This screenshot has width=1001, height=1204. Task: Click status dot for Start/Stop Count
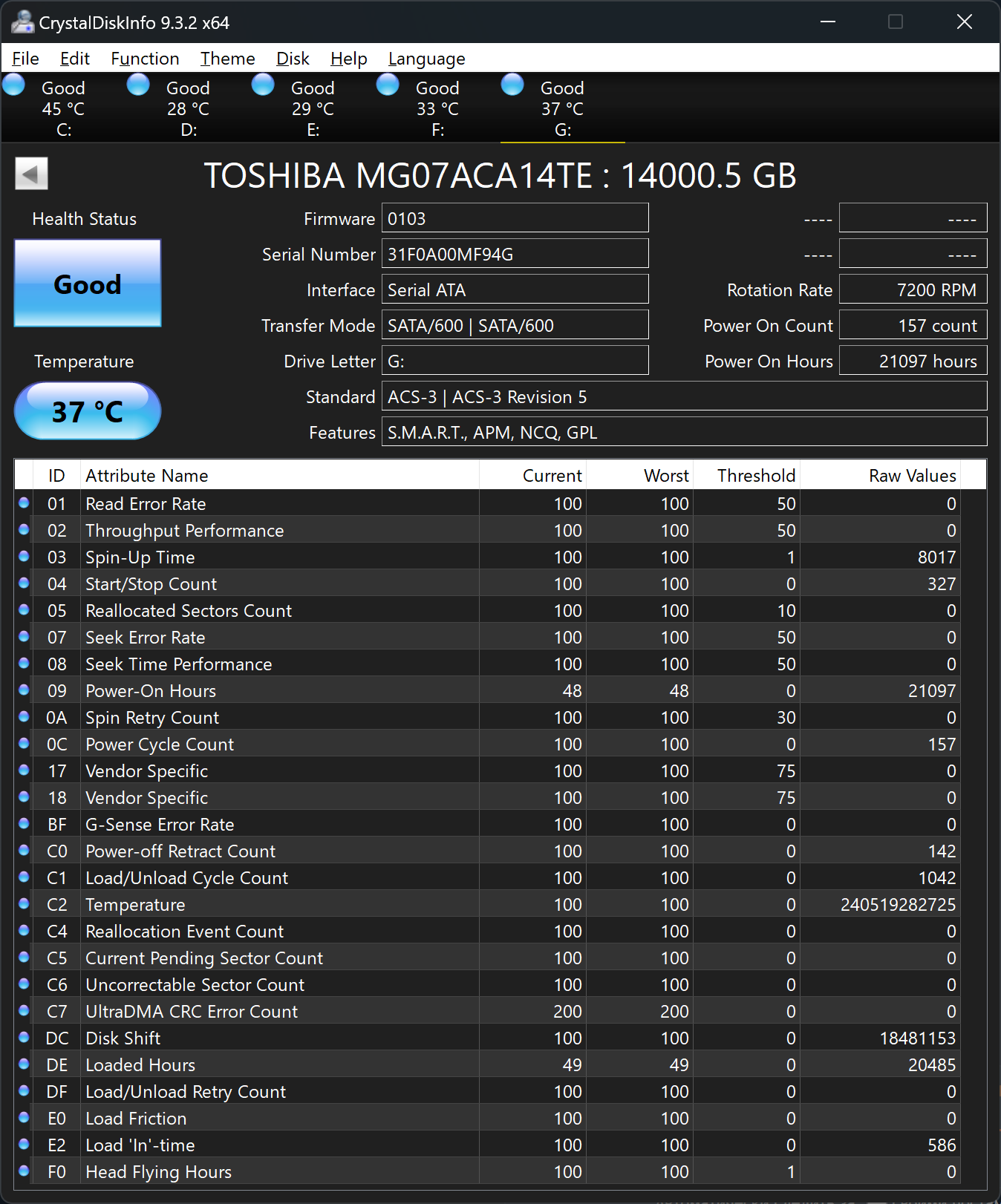24,583
